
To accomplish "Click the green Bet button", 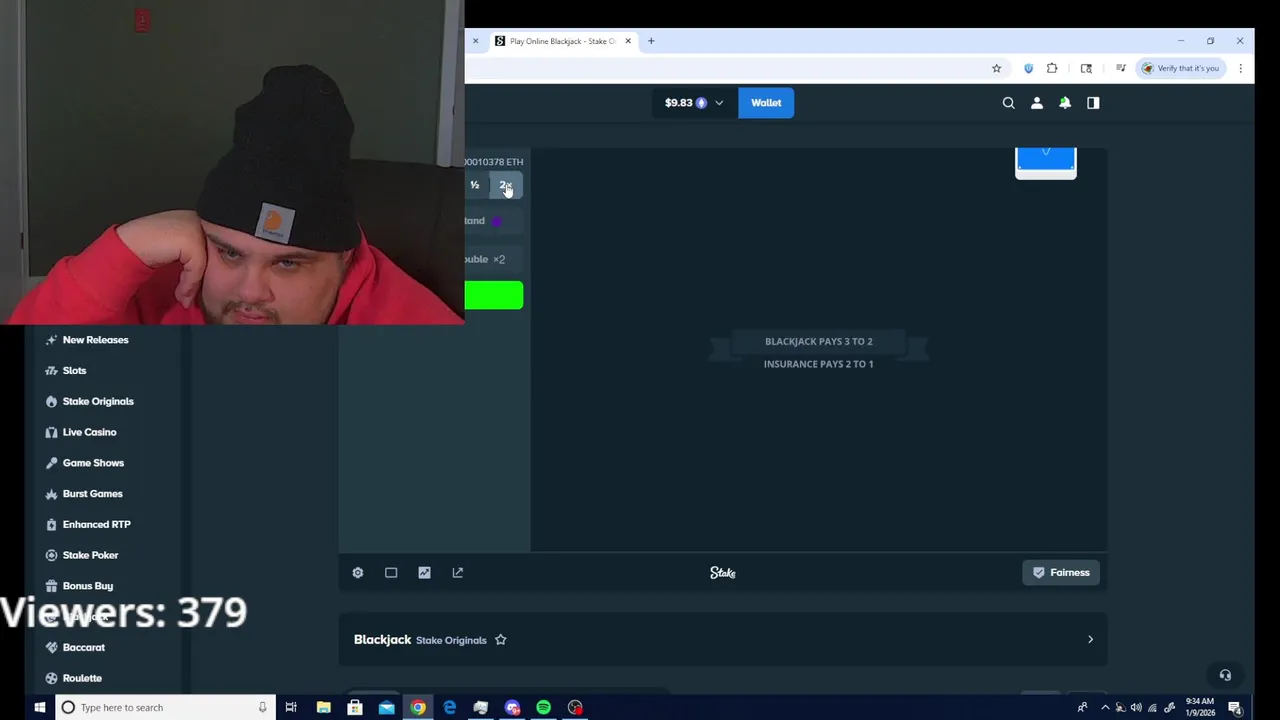I will click(x=494, y=295).
